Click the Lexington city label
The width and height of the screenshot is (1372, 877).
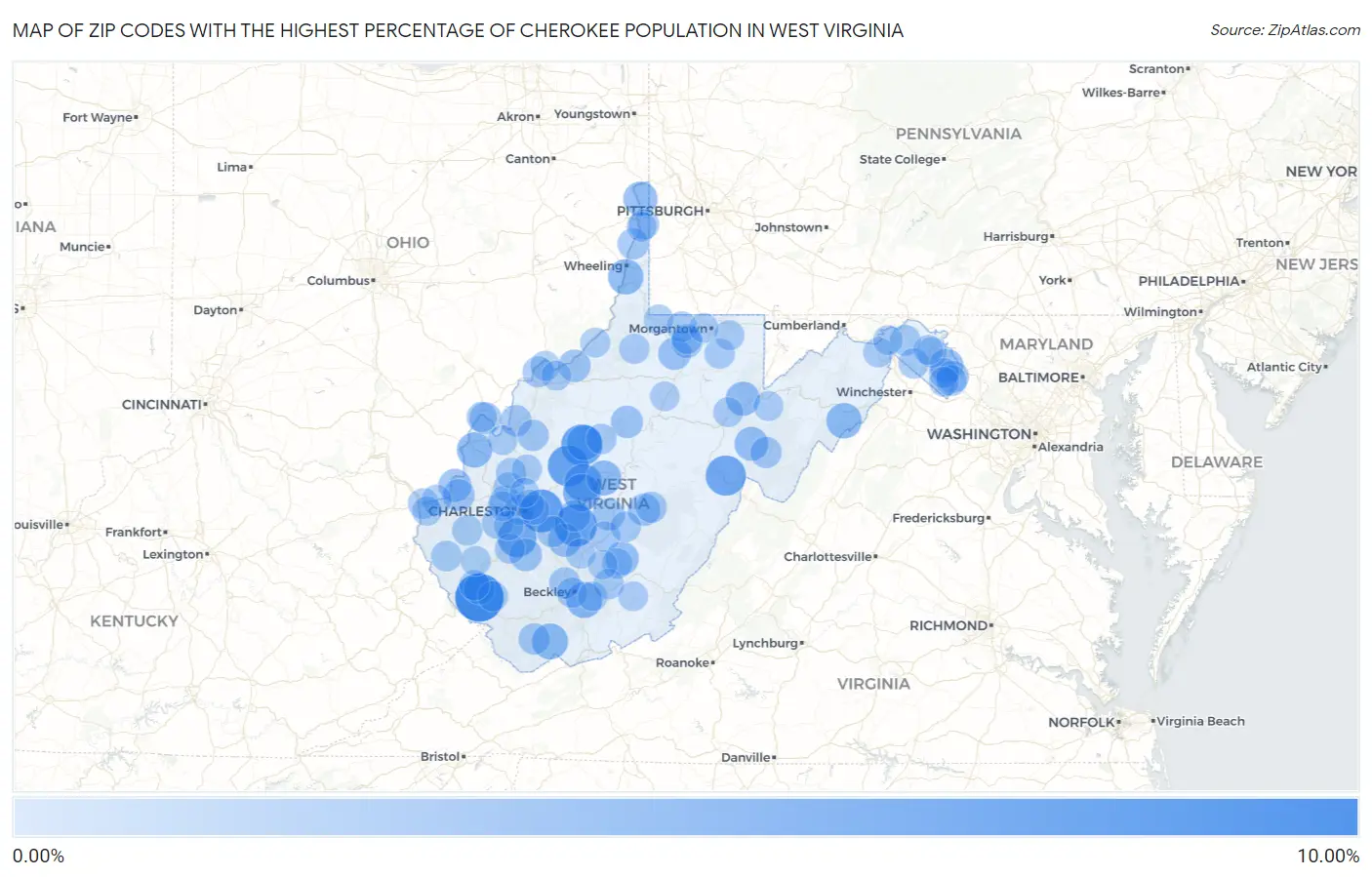(x=175, y=554)
